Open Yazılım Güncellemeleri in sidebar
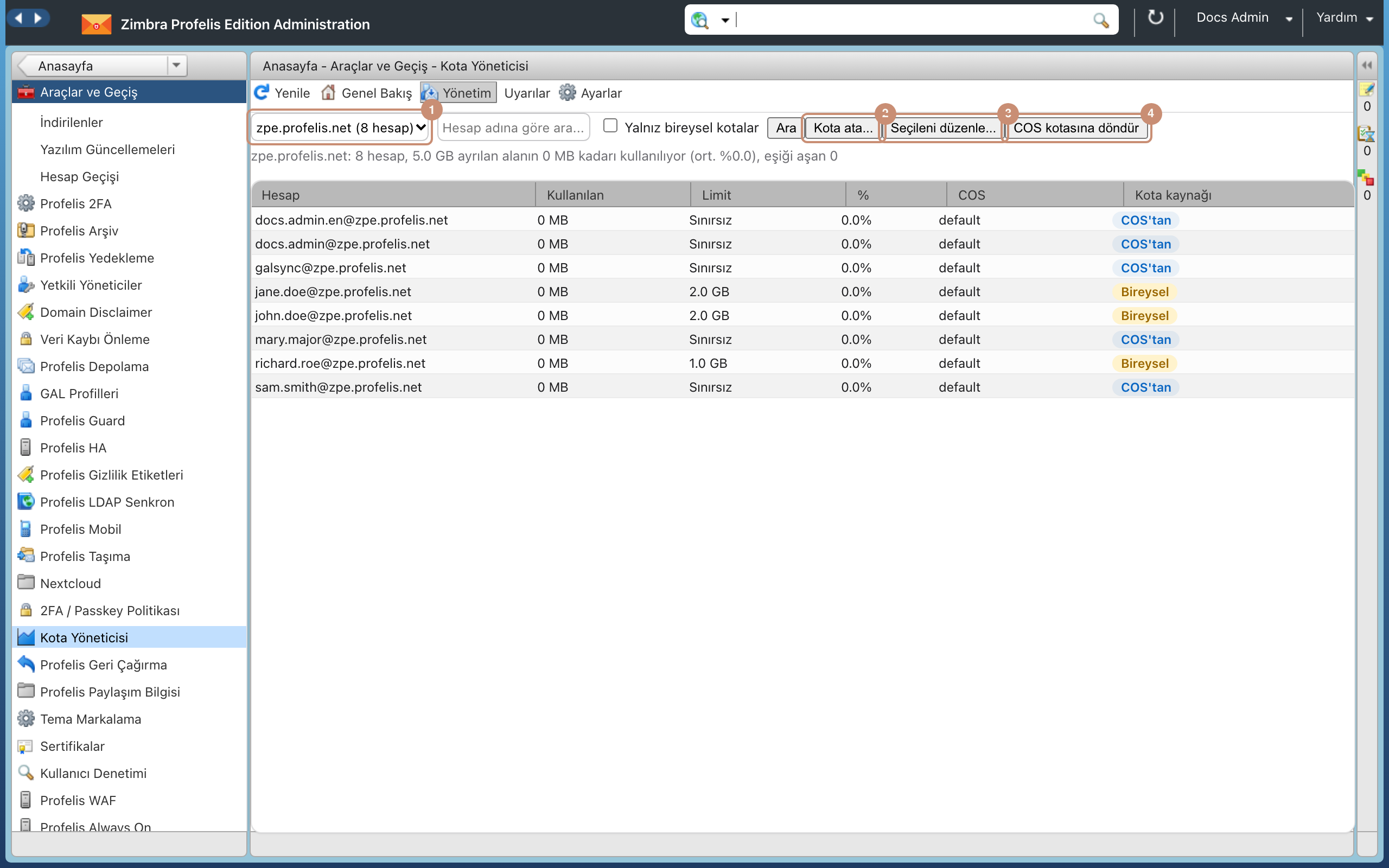Viewport: 1389px width, 868px height. pyautogui.click(x=107, y=149)
